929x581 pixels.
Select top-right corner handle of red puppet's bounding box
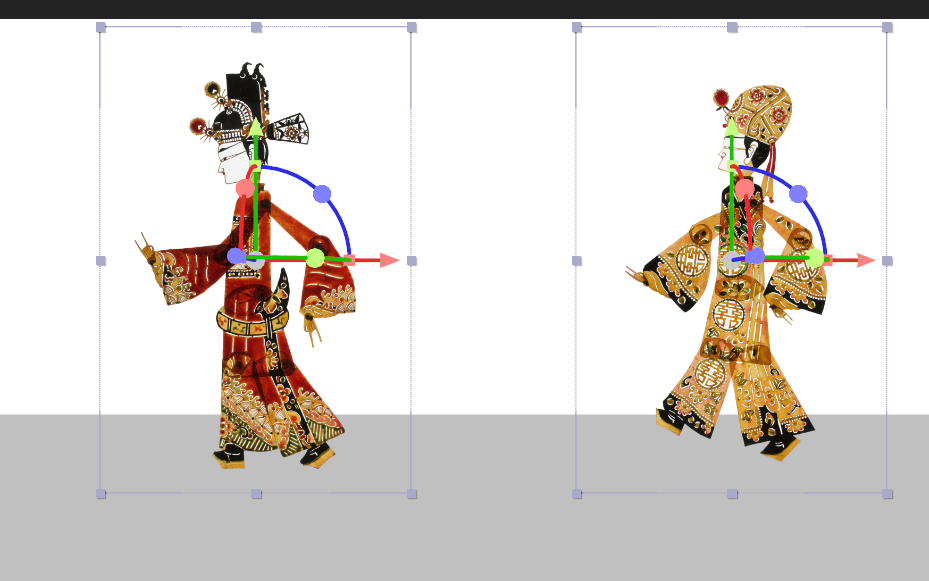point(412,27)
